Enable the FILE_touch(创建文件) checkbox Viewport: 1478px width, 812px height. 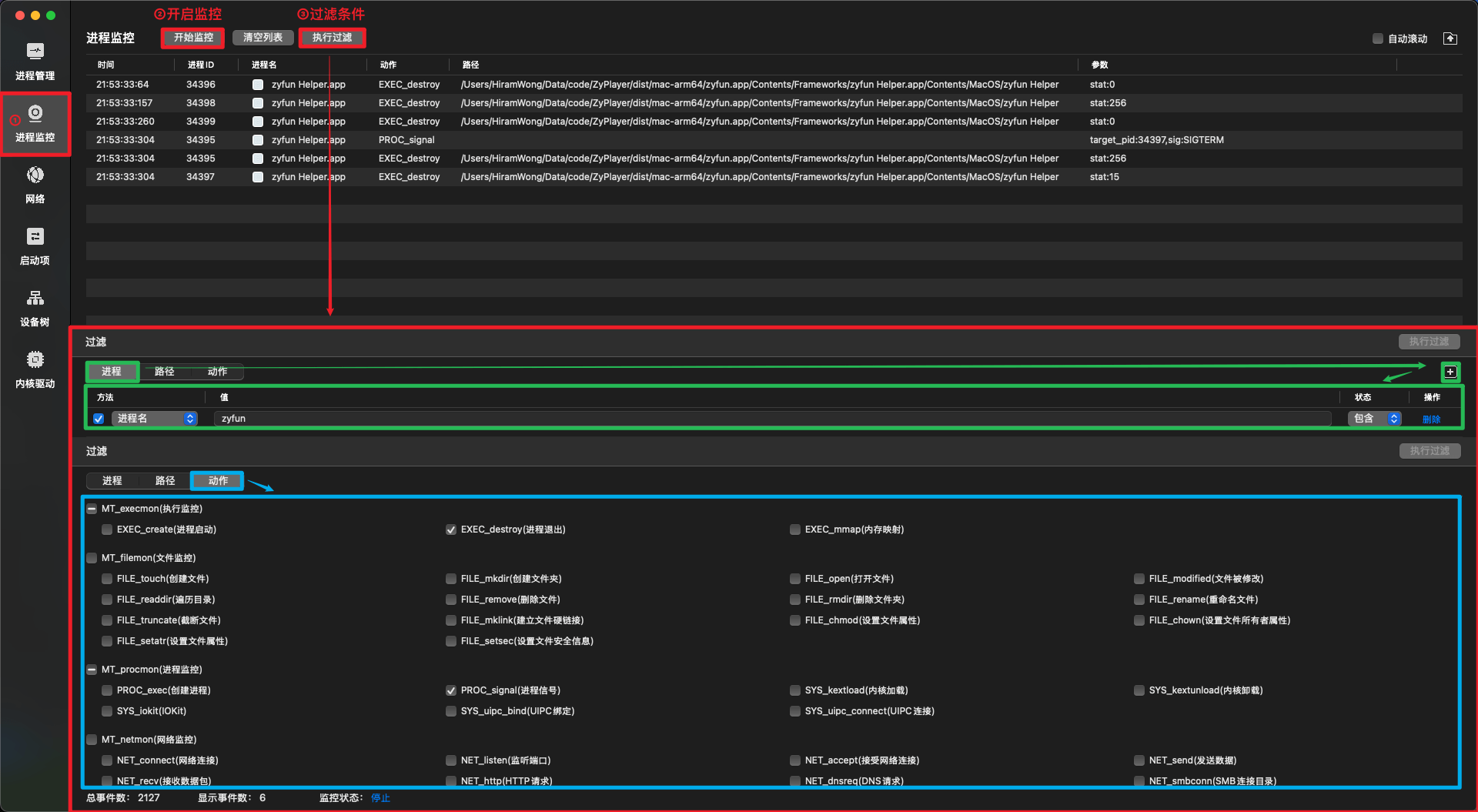[x=106, y=579]
